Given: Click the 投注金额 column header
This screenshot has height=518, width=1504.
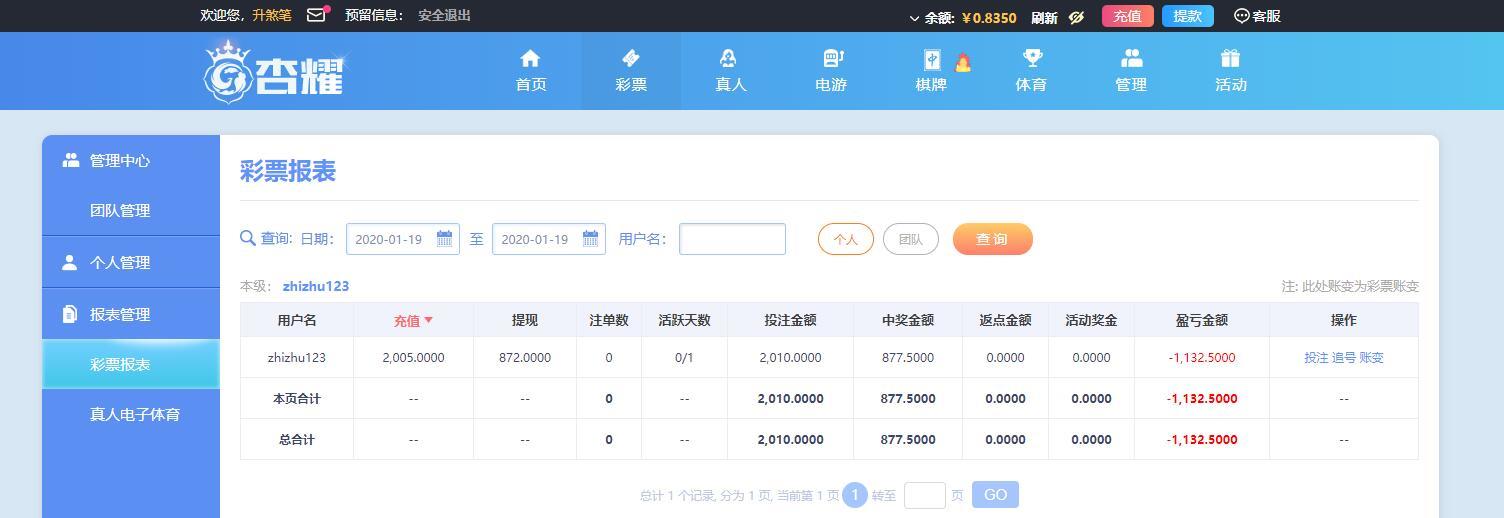Looking at the screenshot, I should [790, 320].
